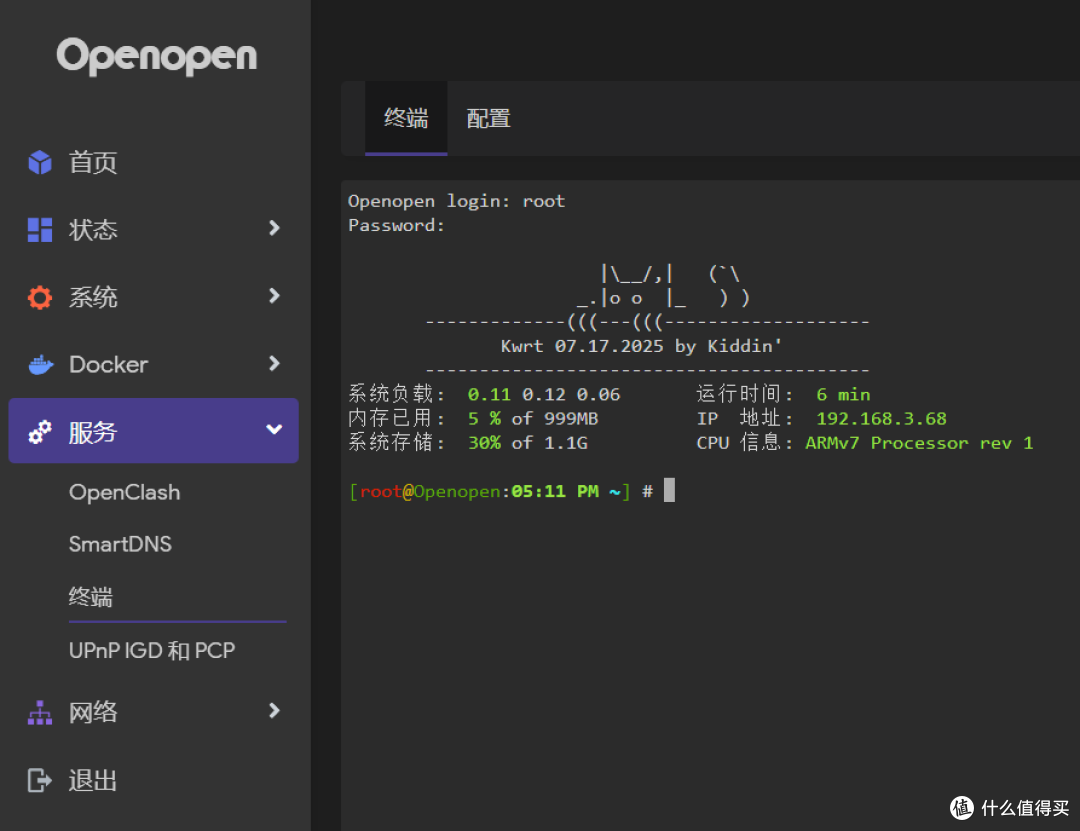Switch to the 配置 tab
The image size is (1080, 831).
coord(489,119)
